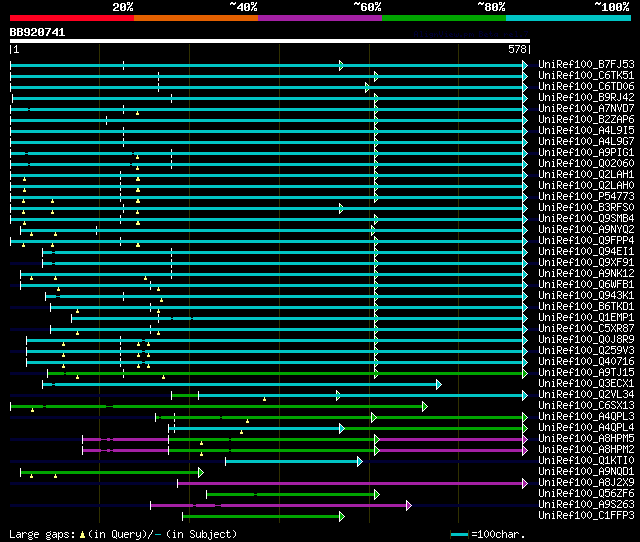Choose UniRef100_A4QPL4

(x=586, y=428)
